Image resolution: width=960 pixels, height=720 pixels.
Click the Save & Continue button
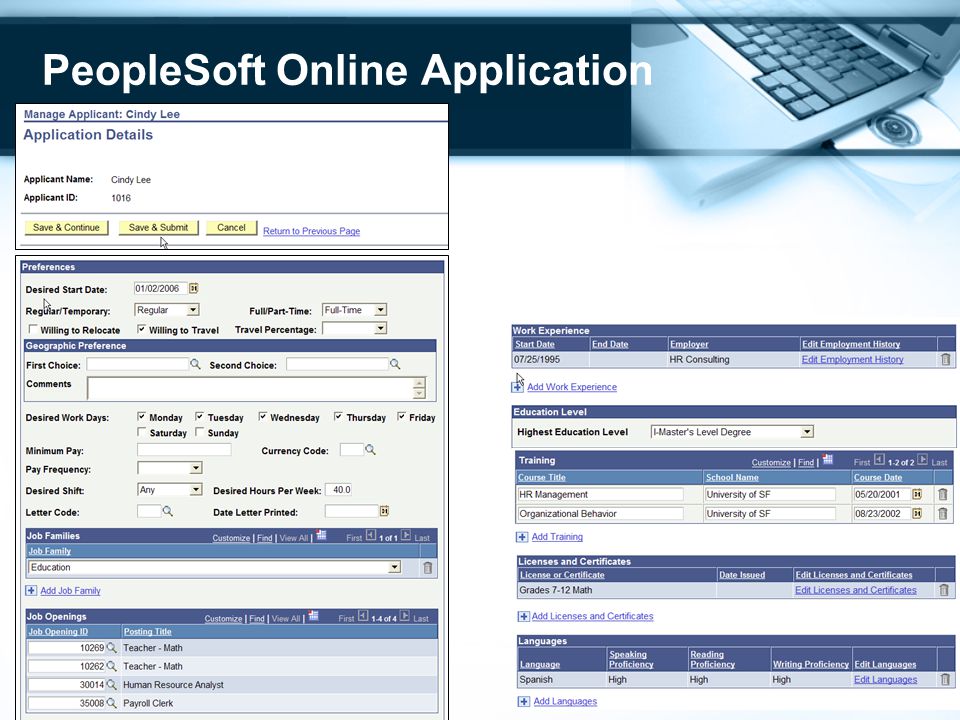[66, 228]
